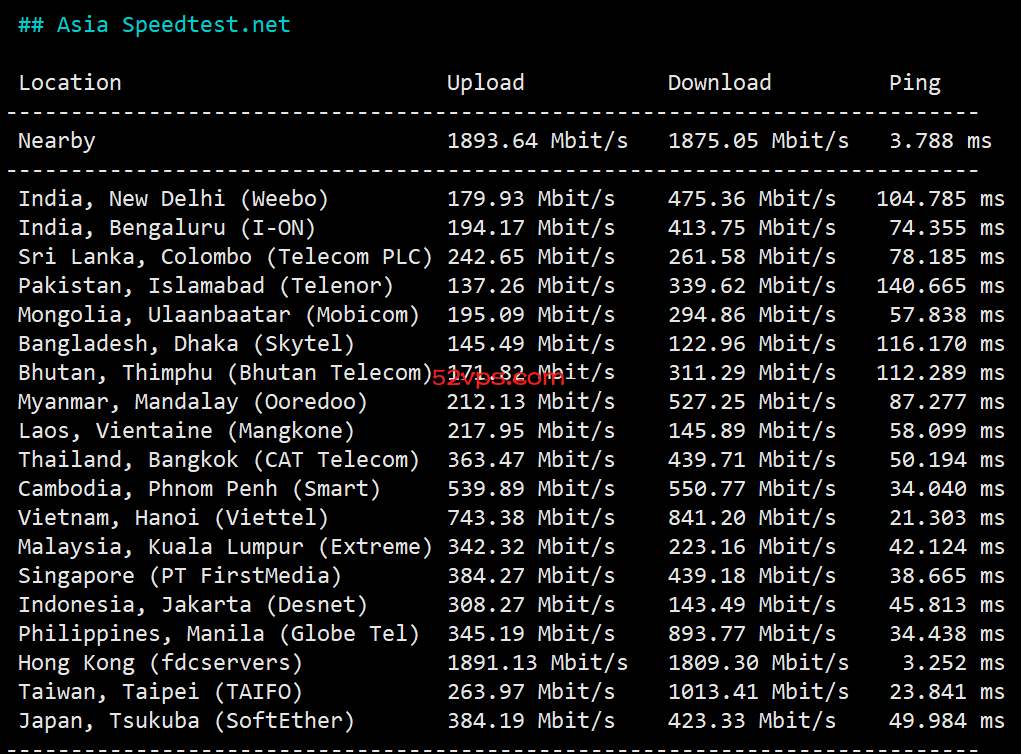Click the 'Download' column header
1021x754 pixels.
click(720, 83)
